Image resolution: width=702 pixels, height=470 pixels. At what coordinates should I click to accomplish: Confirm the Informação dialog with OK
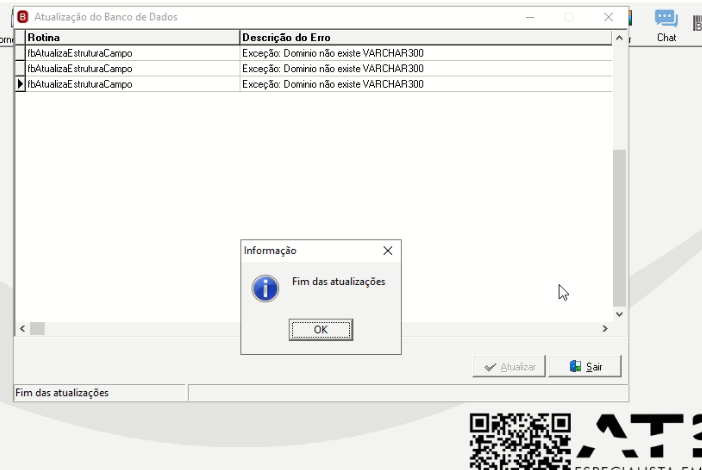(321, 330)
